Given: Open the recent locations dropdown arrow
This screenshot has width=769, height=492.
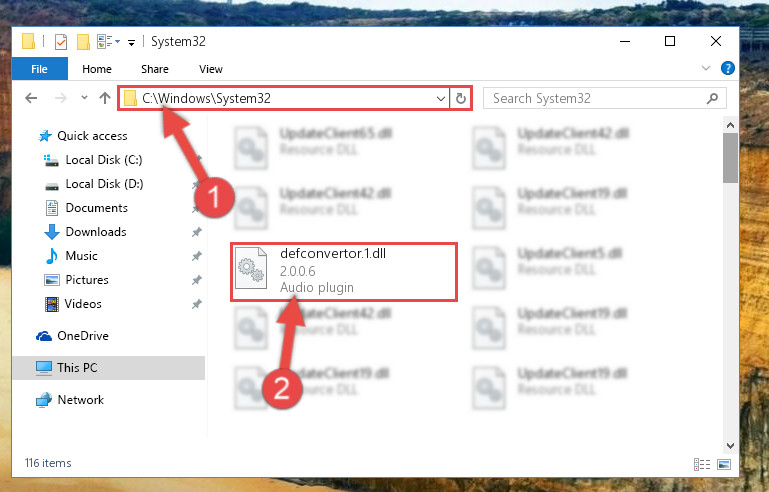Looking at the screenshot, I should pyautogui.click(x=84, y=98).
